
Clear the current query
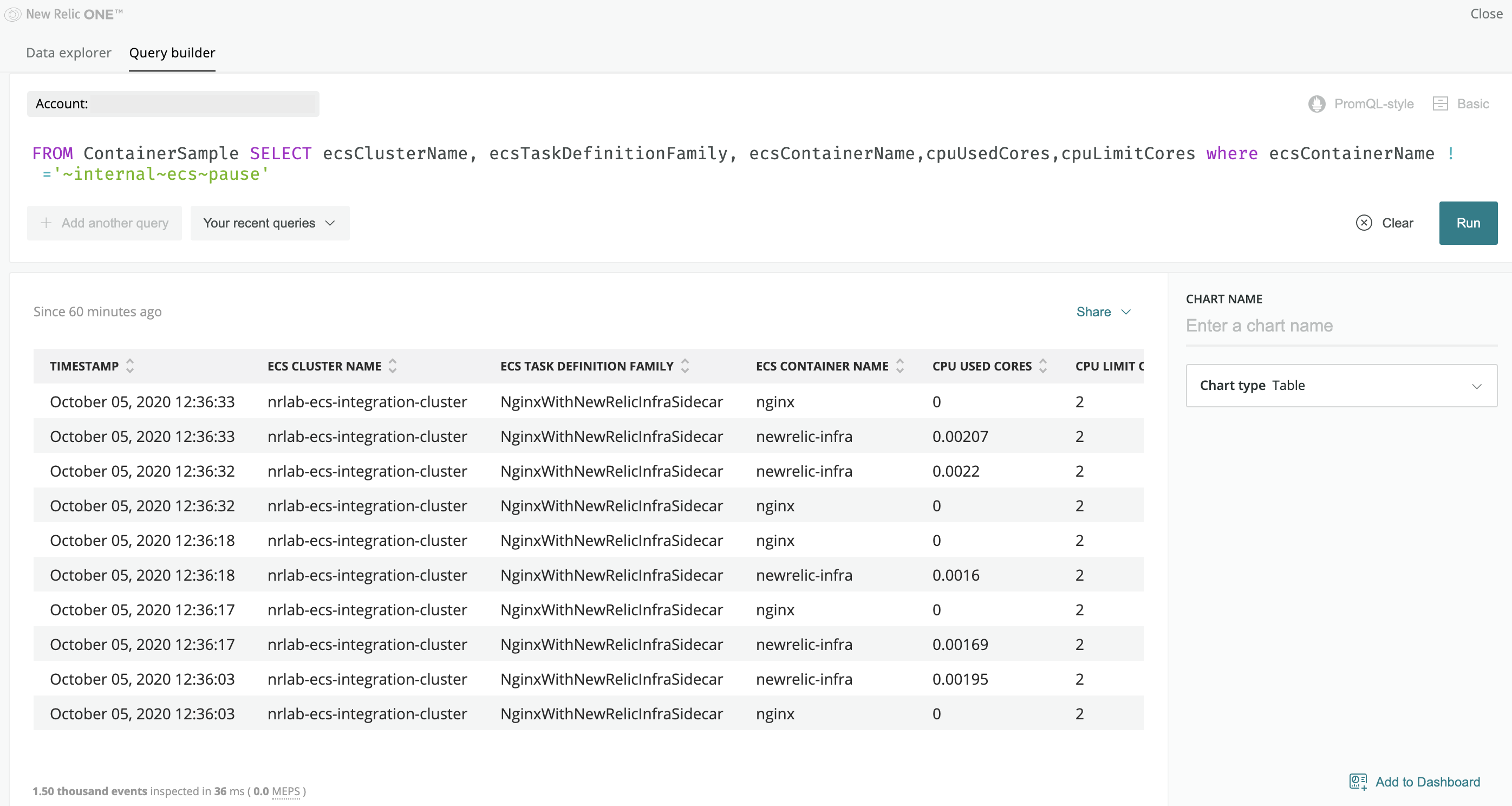(x=1385, y=223)
